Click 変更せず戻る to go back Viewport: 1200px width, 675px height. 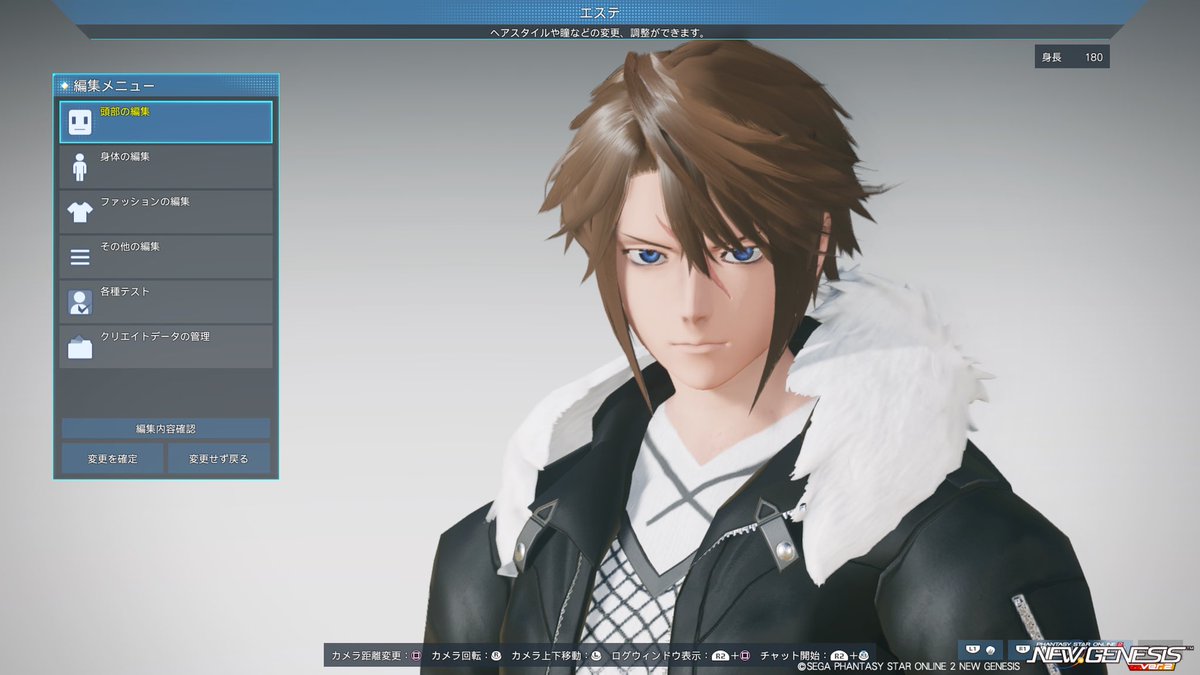tap(219, 459)
